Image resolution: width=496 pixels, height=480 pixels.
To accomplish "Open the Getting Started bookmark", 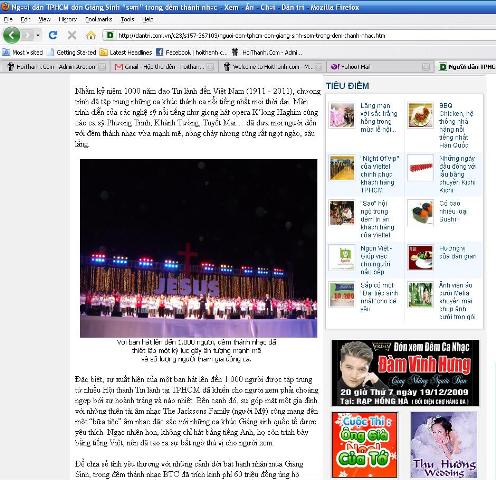I will (72, 52).
